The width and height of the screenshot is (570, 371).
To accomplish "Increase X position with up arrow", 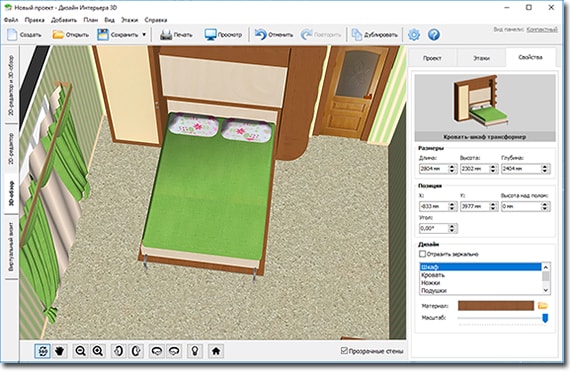I will (452, 204).
